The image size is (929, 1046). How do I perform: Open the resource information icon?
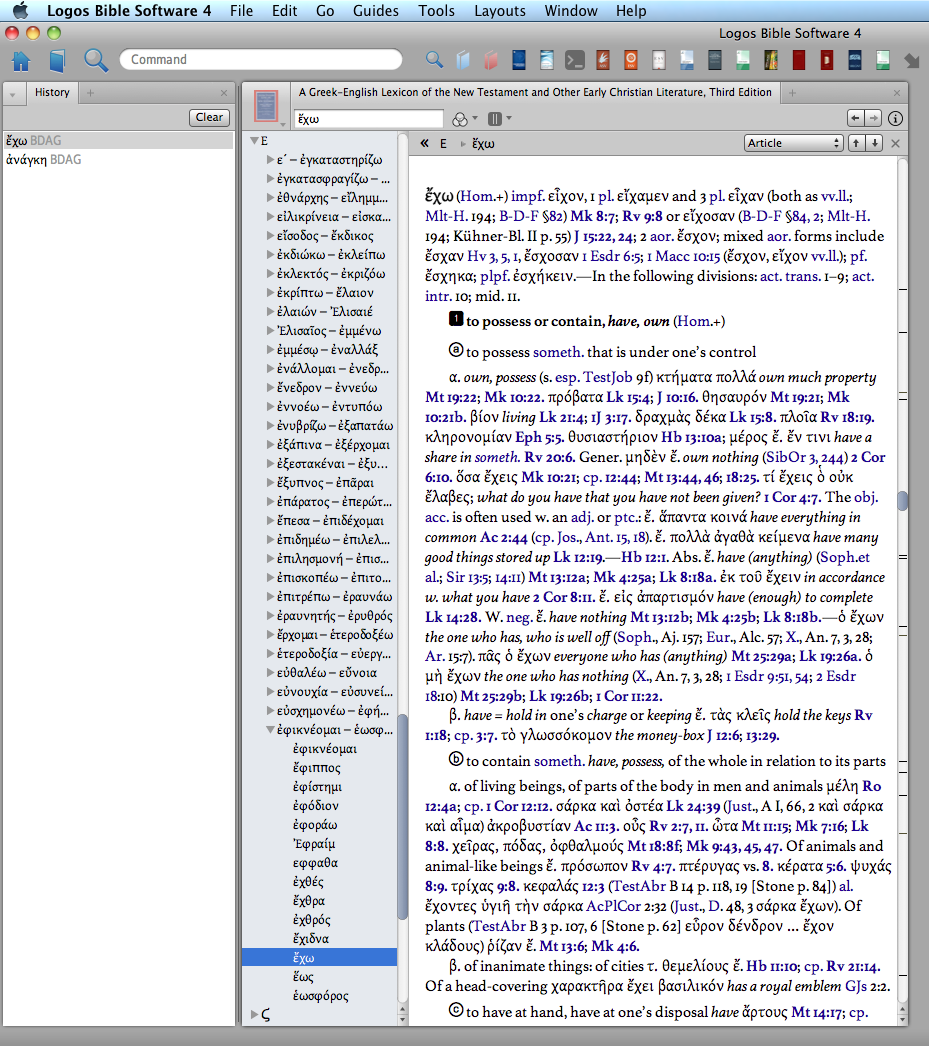896,118
